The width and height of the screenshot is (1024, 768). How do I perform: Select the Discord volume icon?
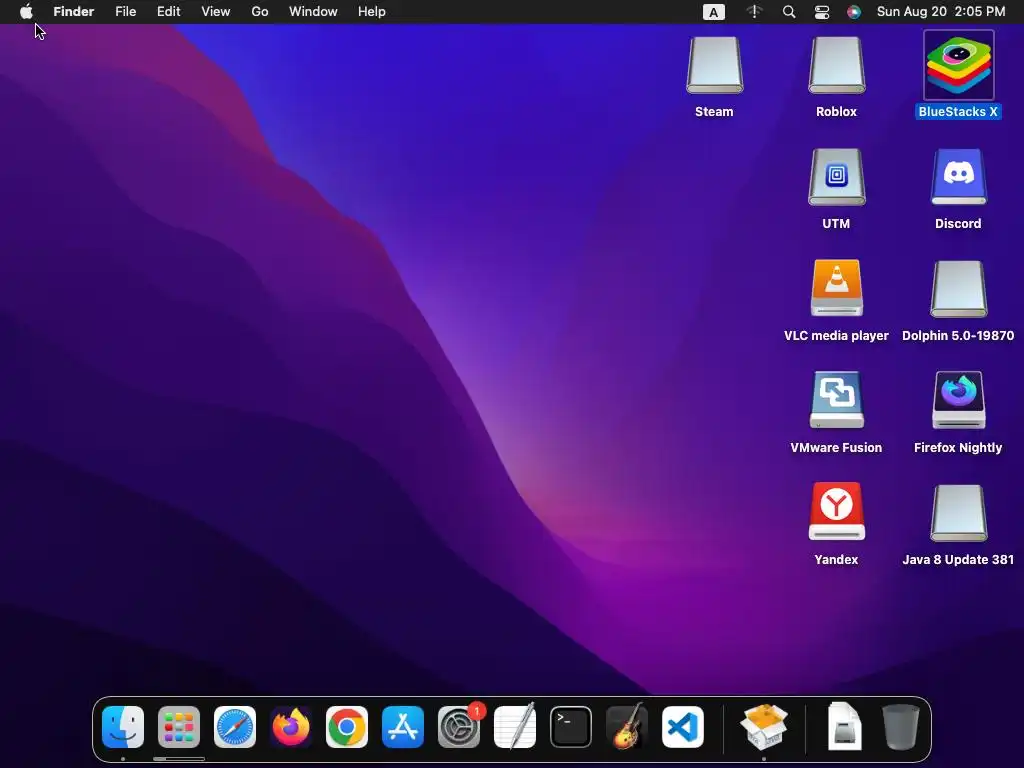[959, 177]
